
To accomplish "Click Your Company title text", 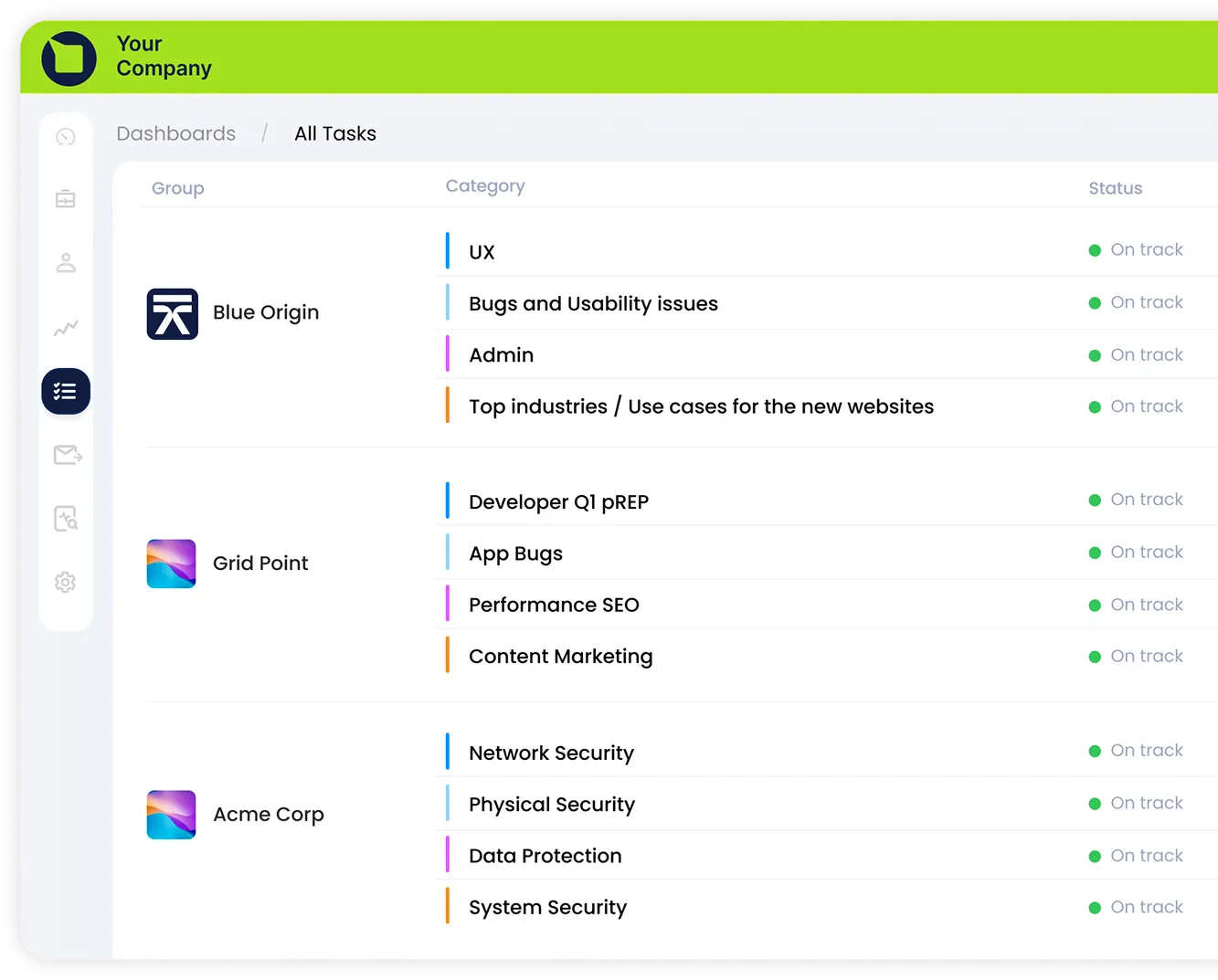I will click(x=164, y=57).
